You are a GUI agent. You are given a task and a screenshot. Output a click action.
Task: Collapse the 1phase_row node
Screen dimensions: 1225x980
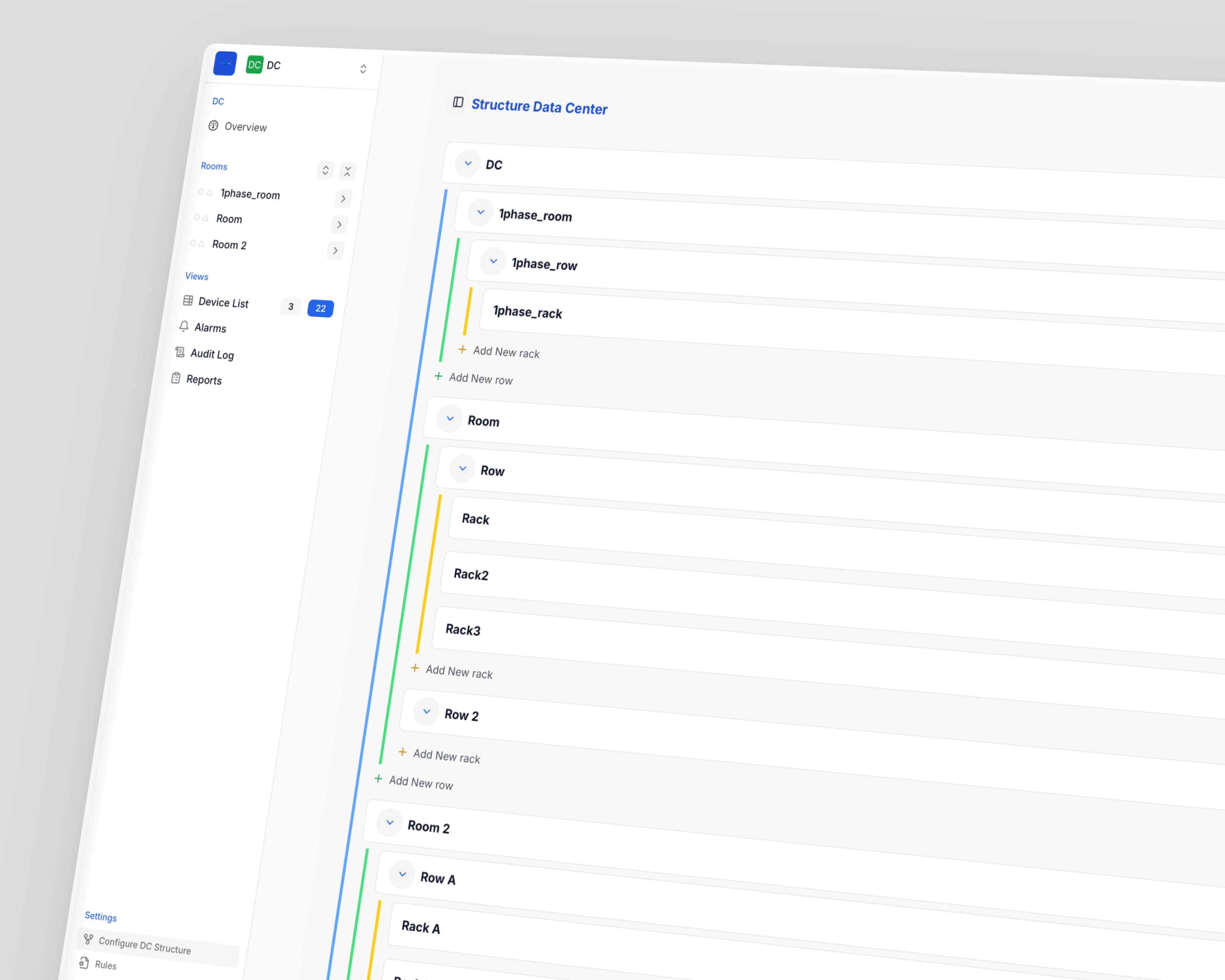pyautogui.click(x=494, y=261)
